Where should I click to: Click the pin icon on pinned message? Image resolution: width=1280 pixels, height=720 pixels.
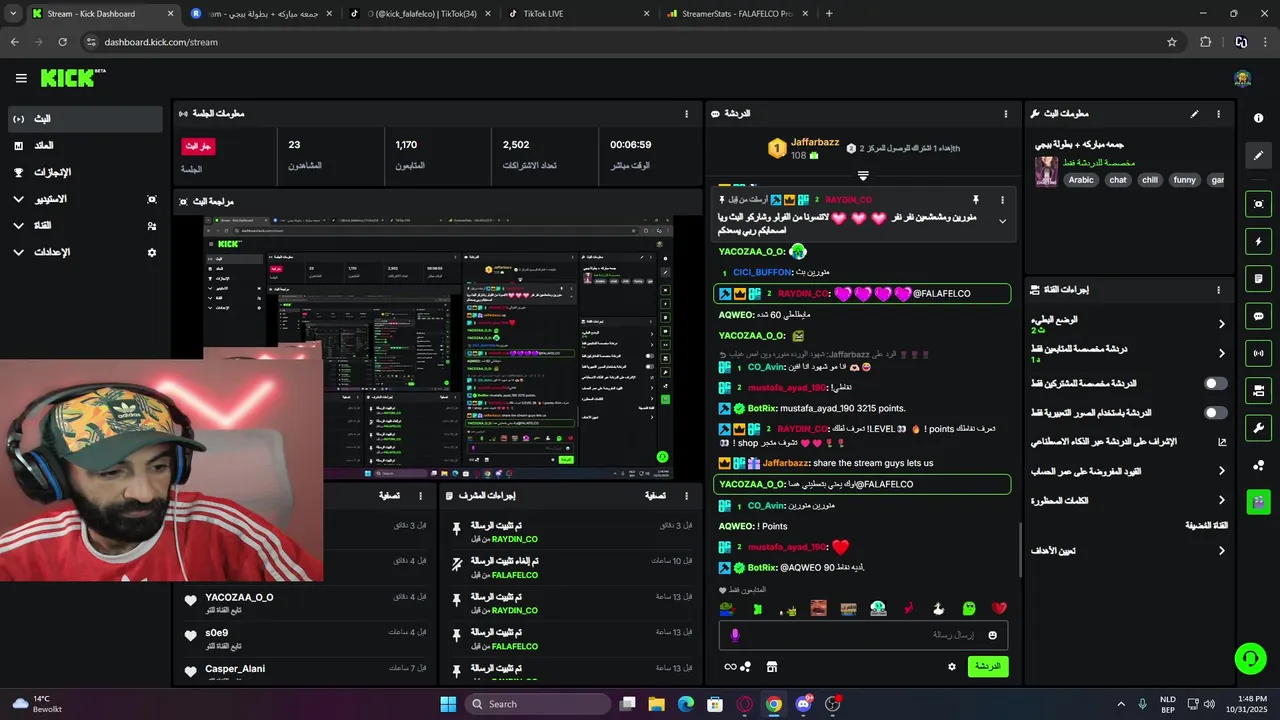(975, 200)
